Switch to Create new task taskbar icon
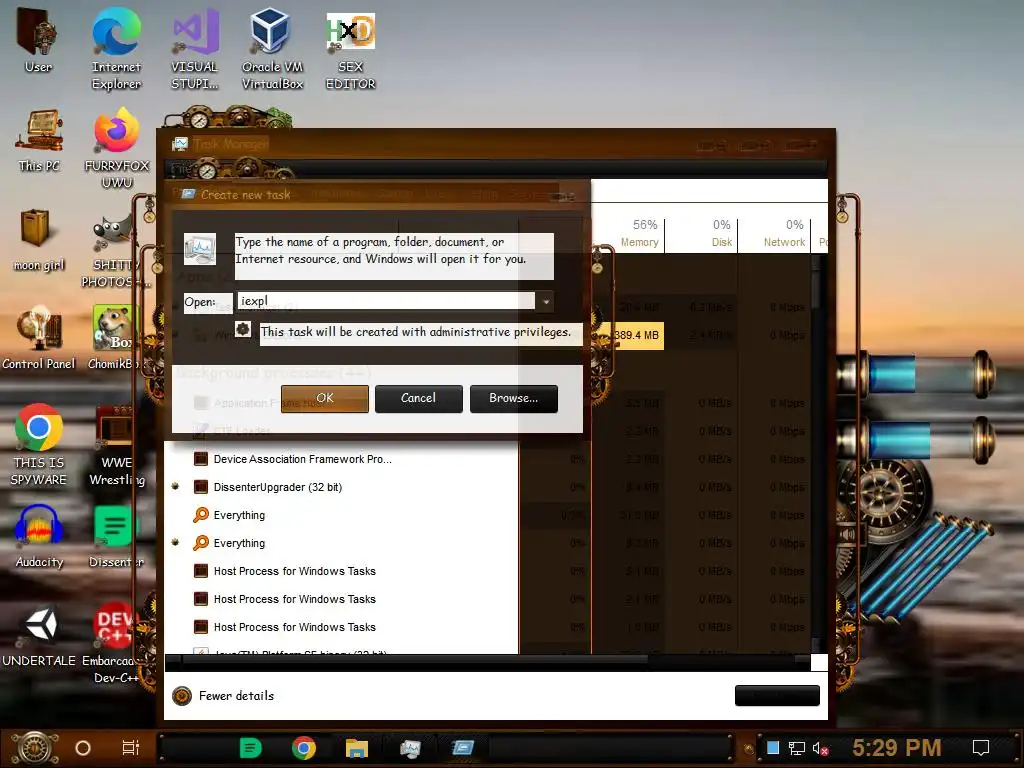Screen dimensions: 1024x768 pyautogui.click(x=463, y=748)
